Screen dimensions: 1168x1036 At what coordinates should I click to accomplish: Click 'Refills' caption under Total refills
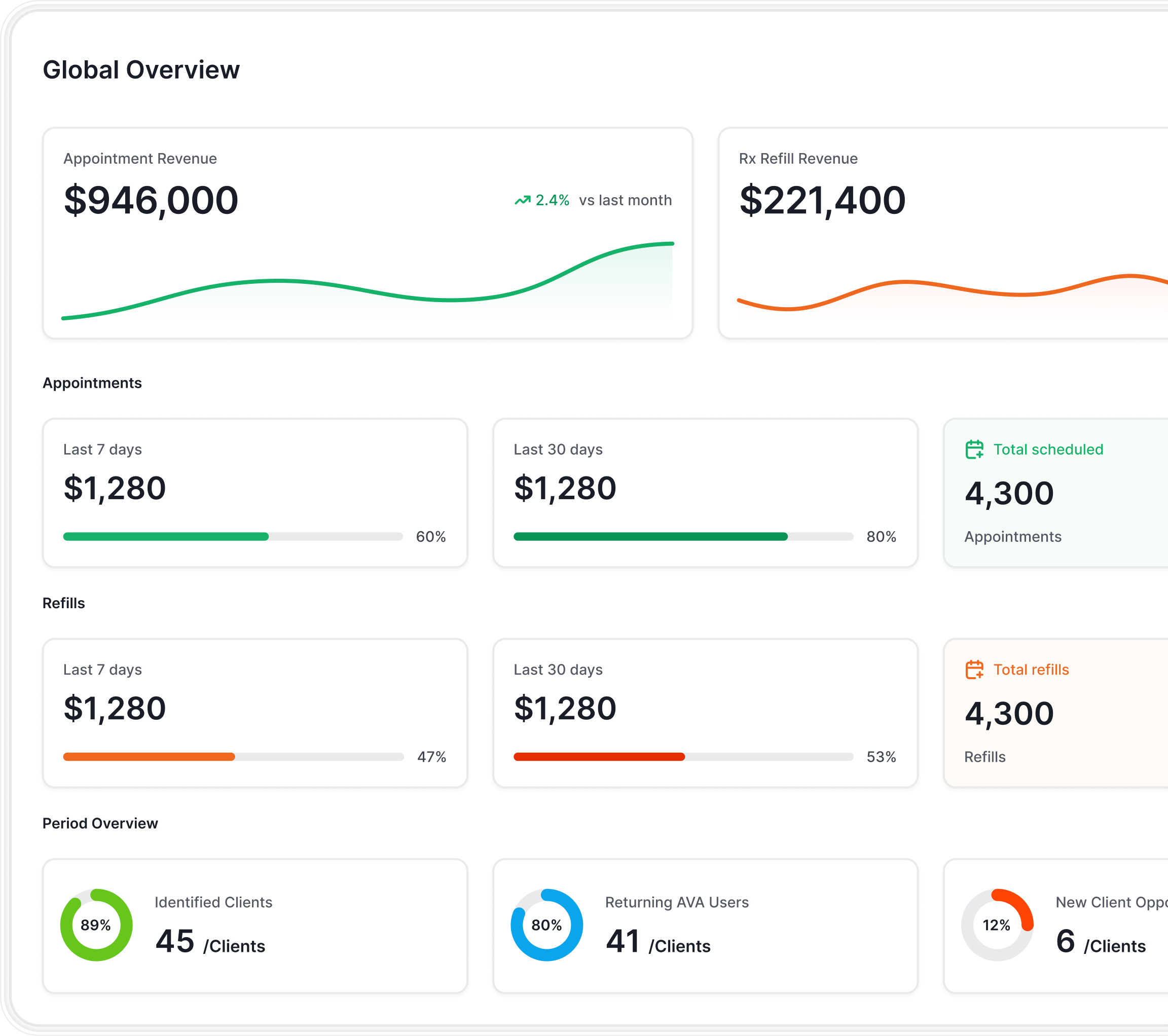click(984, 757)
